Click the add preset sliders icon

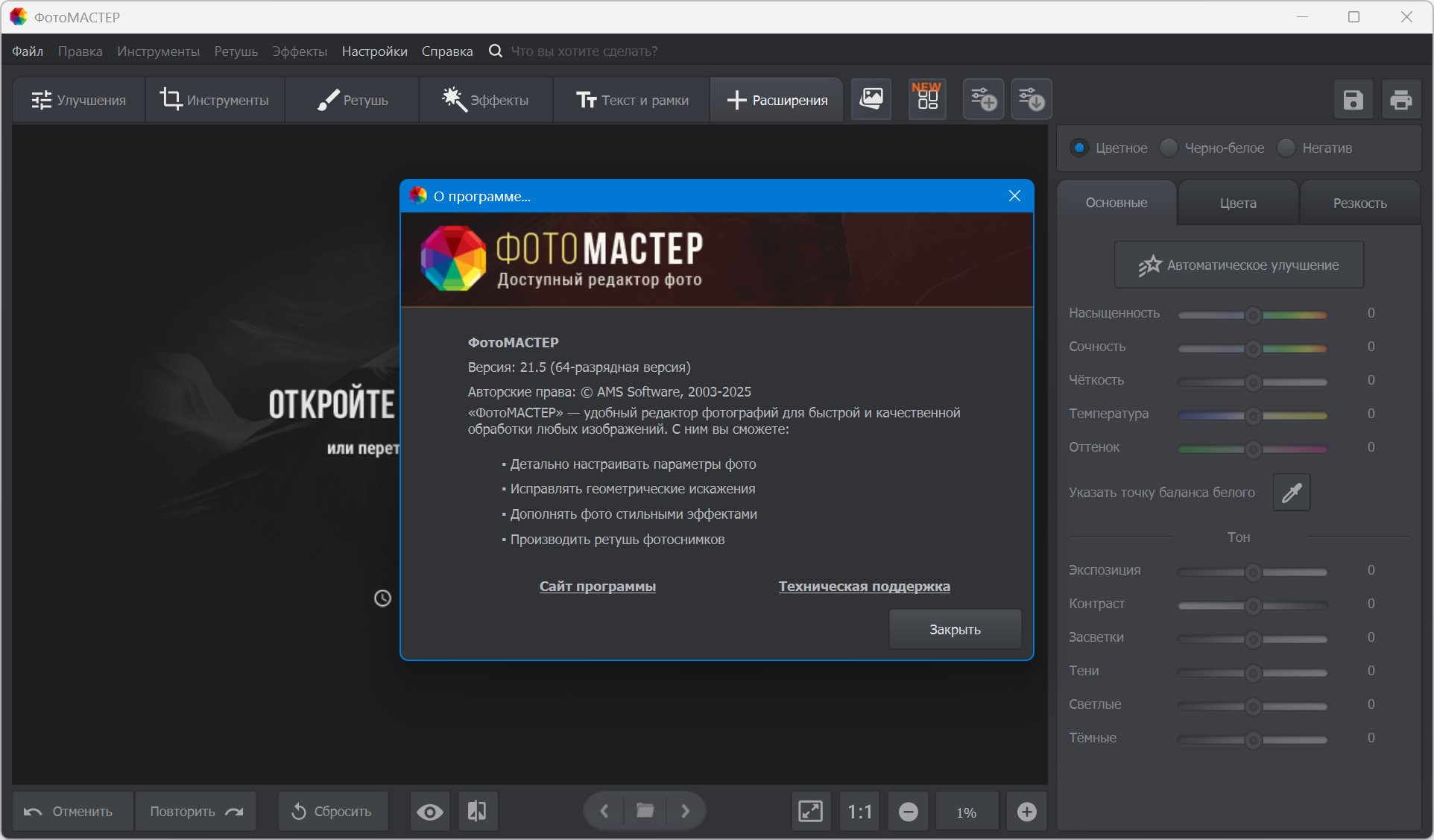[983, 99]
